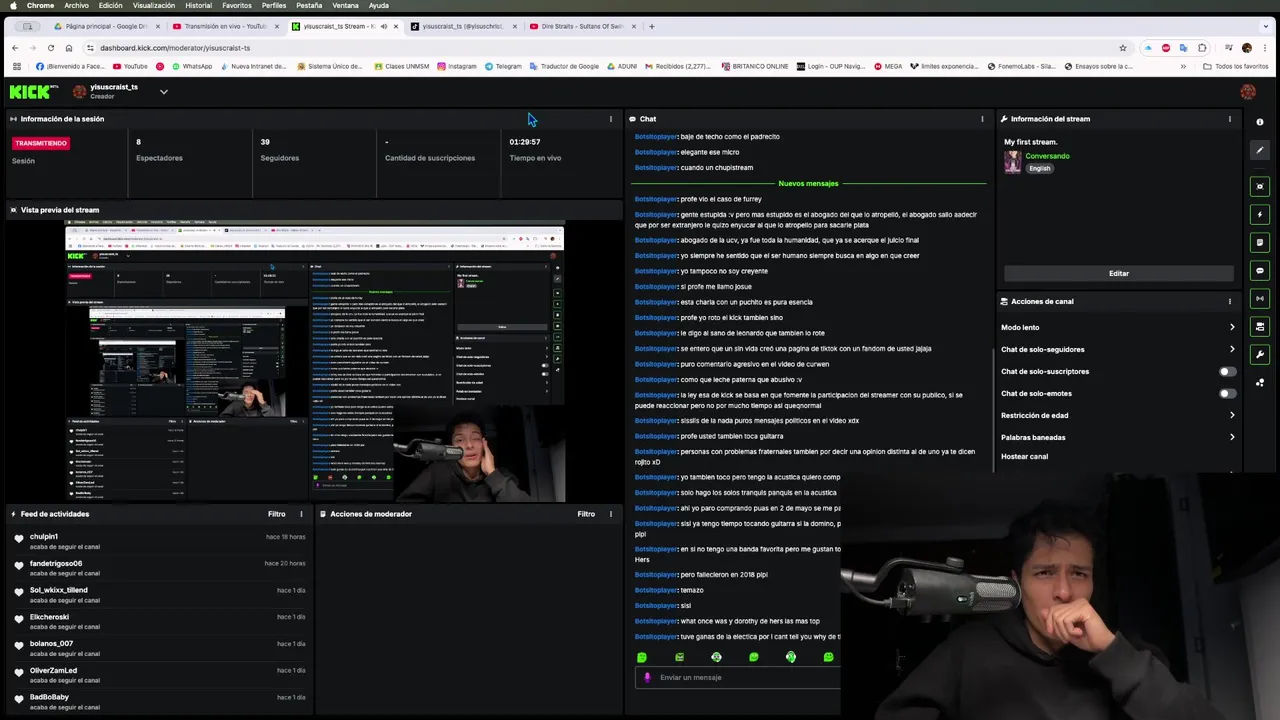This screenshot has width=1280, height=720.
Task: Open the Historial menu in menu bar
Action: pyautogui.click(x=198, y=5)
